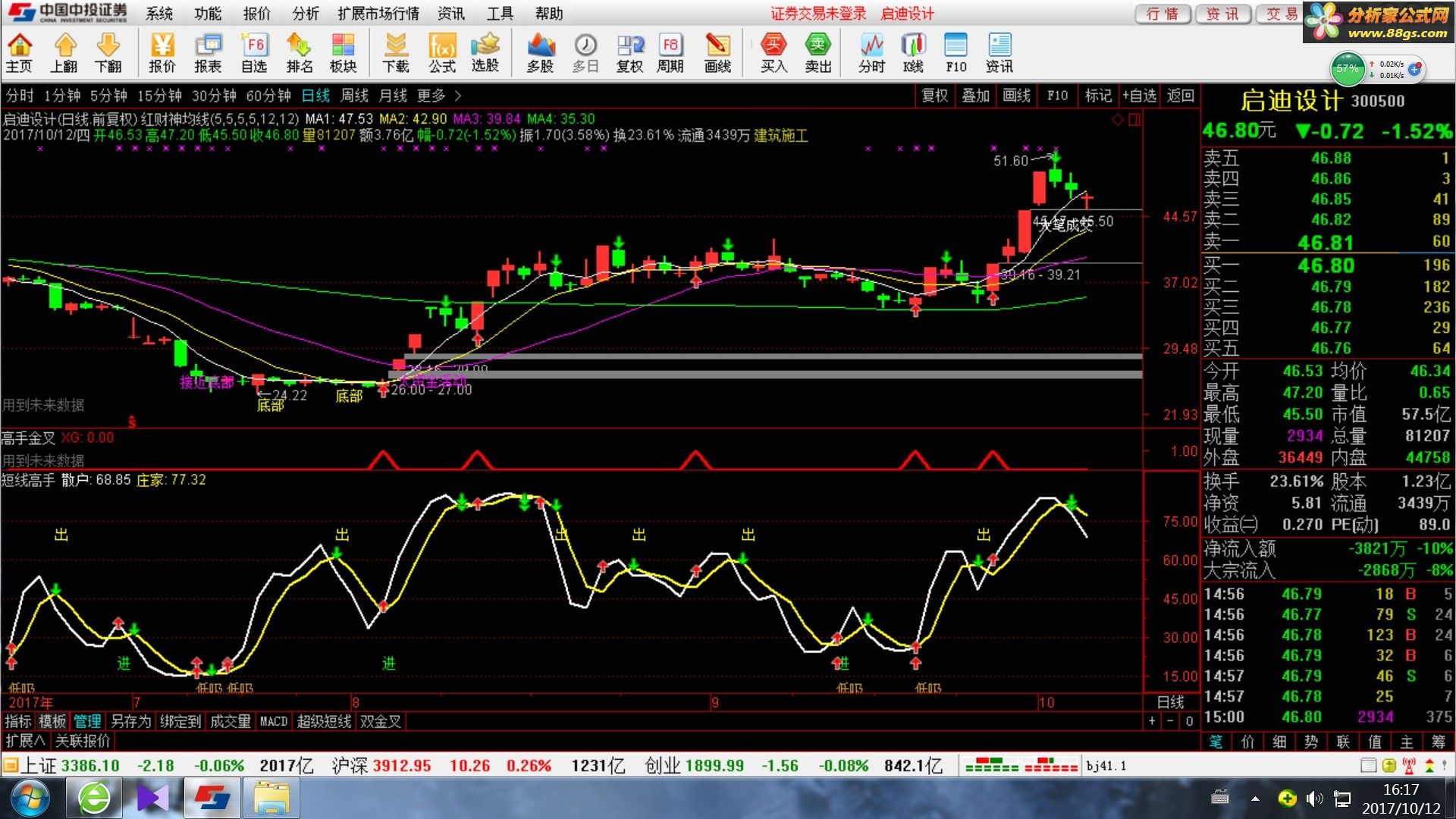
Task: Select the 模板 template tab at bottom
Action: click(x=52, y=721)
